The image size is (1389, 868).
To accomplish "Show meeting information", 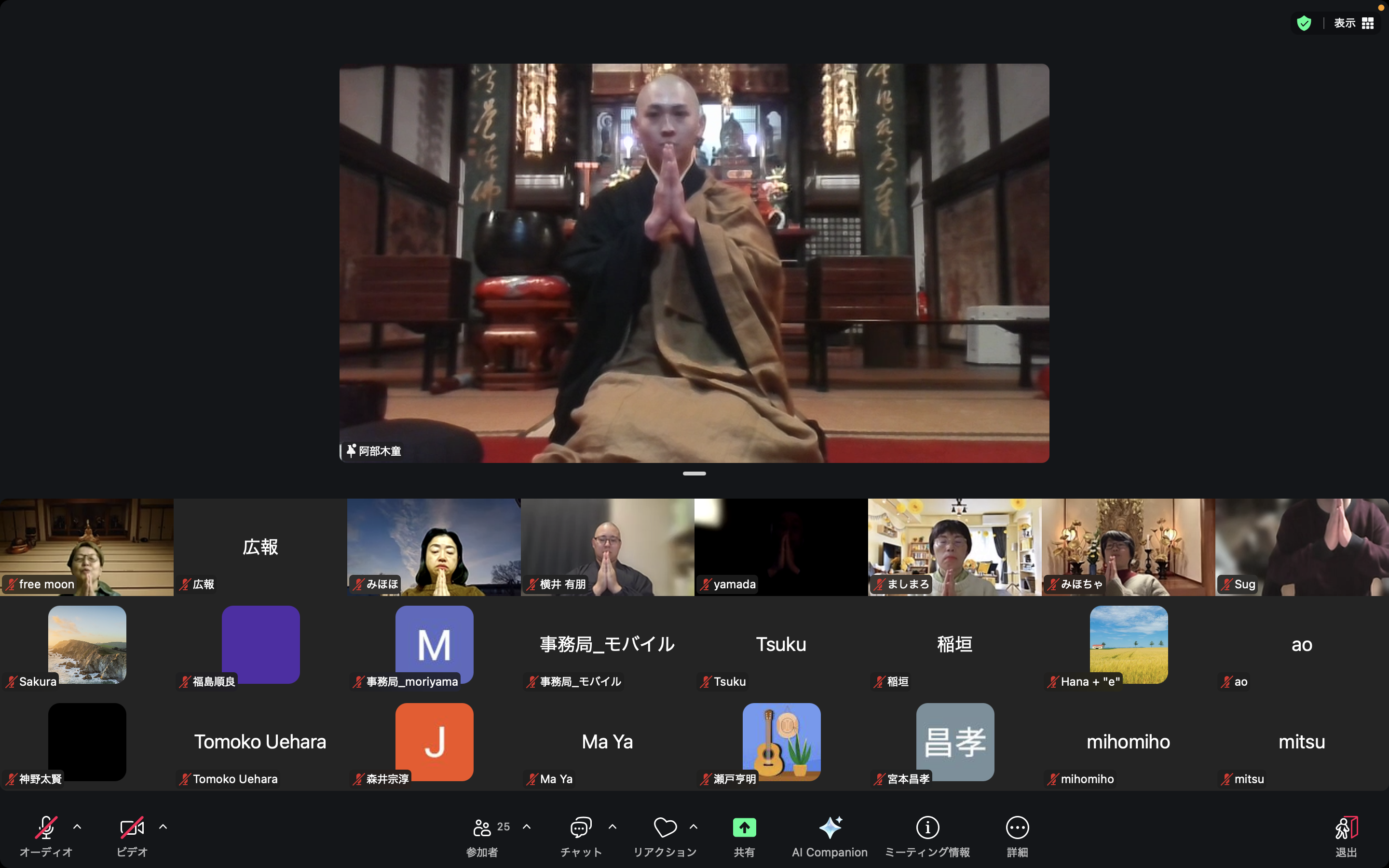I will pos(927,827).
